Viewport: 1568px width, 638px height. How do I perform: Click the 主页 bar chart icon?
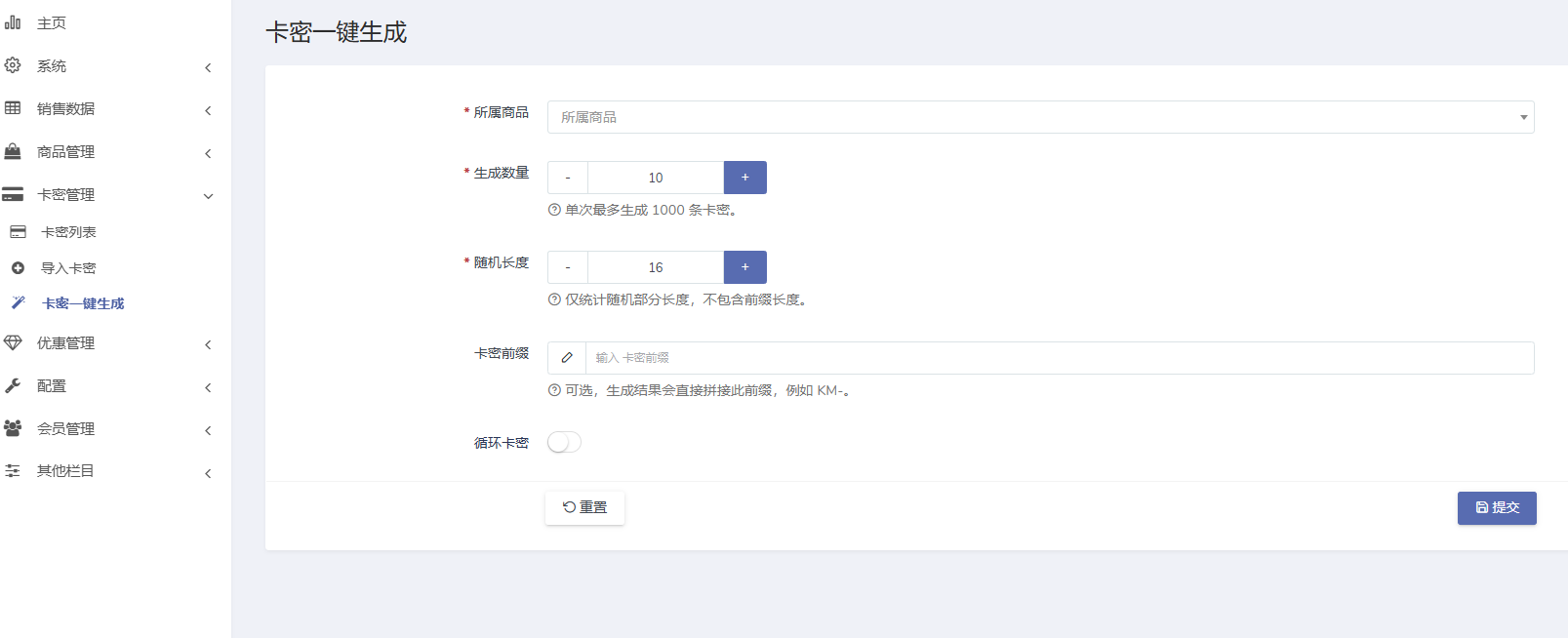point(13,22)
